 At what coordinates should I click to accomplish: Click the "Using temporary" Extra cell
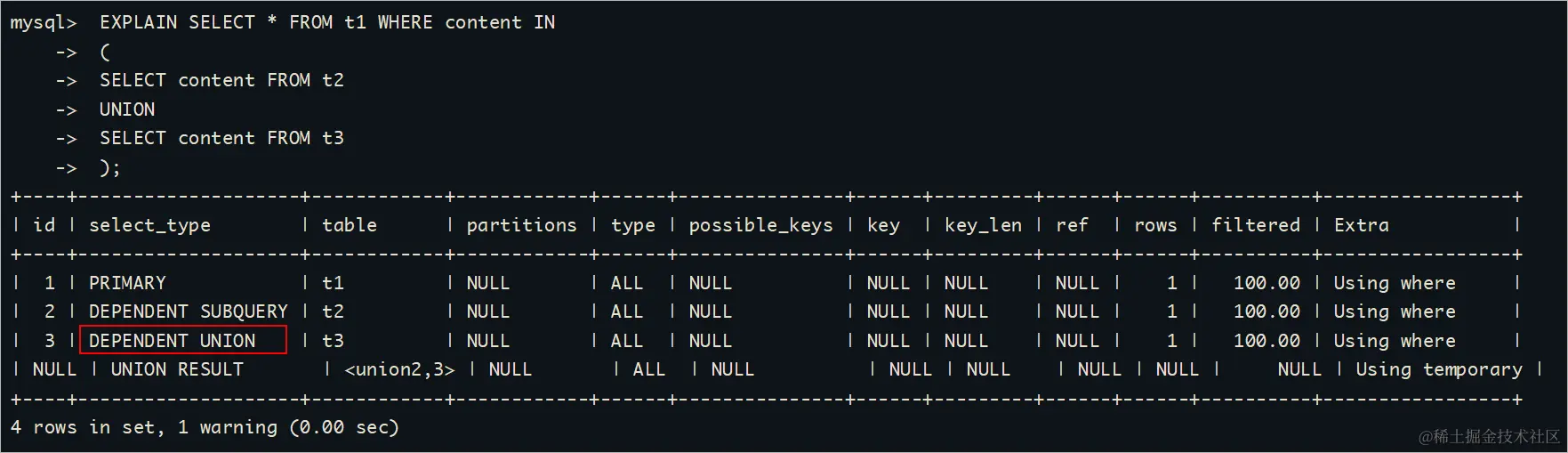click(1438, 369)
